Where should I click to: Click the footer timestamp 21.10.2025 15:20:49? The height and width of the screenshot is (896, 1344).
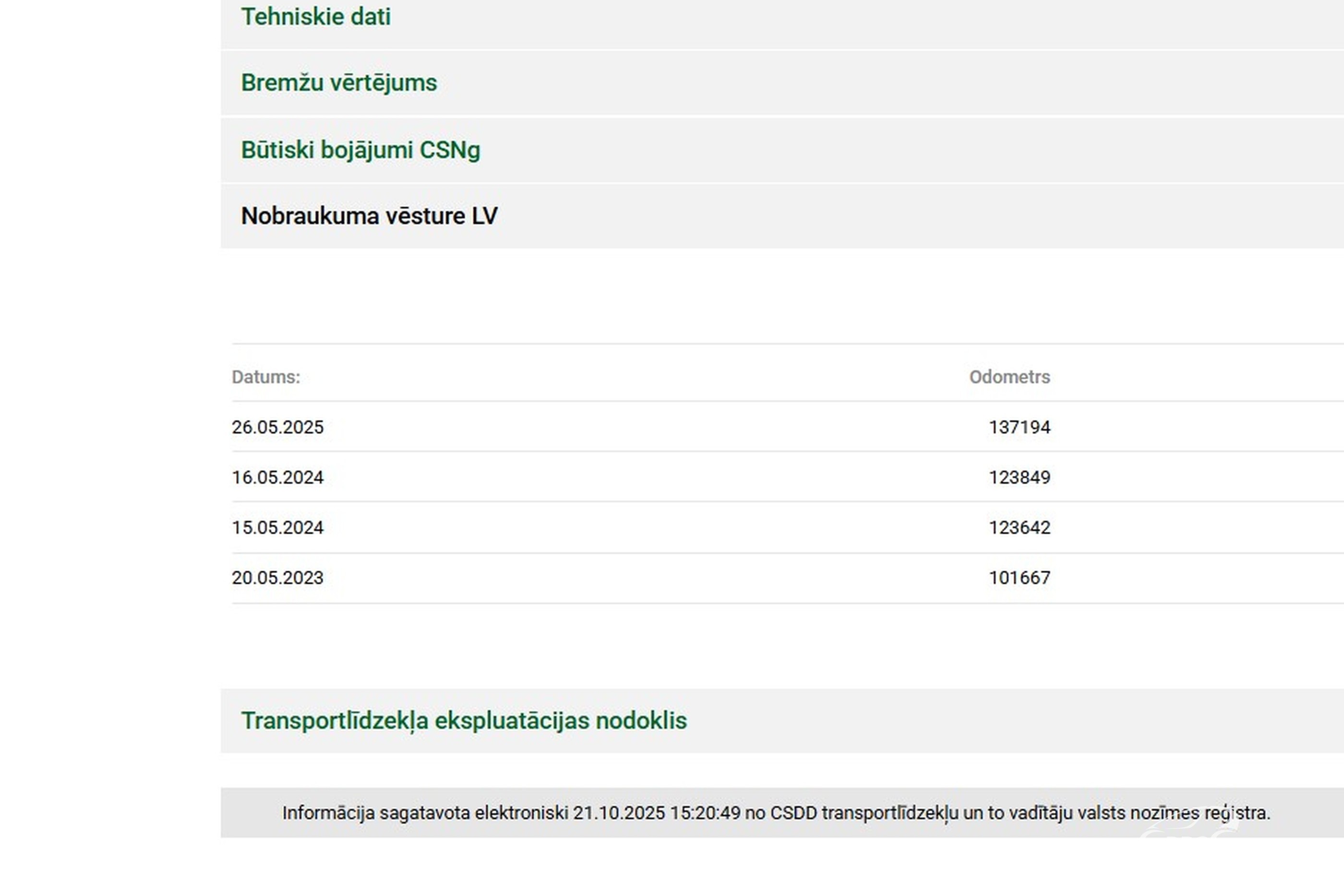(657, 813)
